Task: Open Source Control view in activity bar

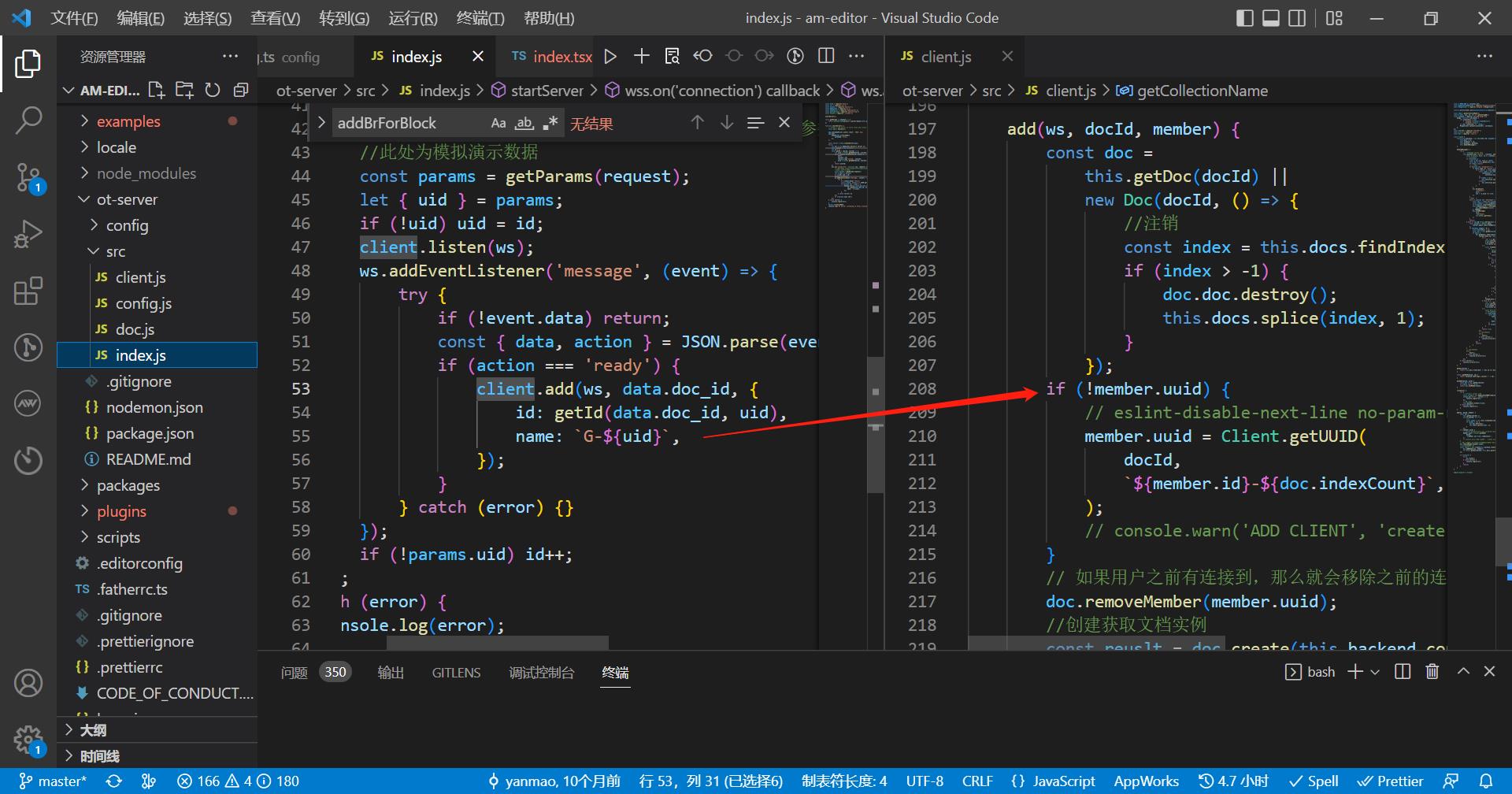Action: [x=28, y=177]
